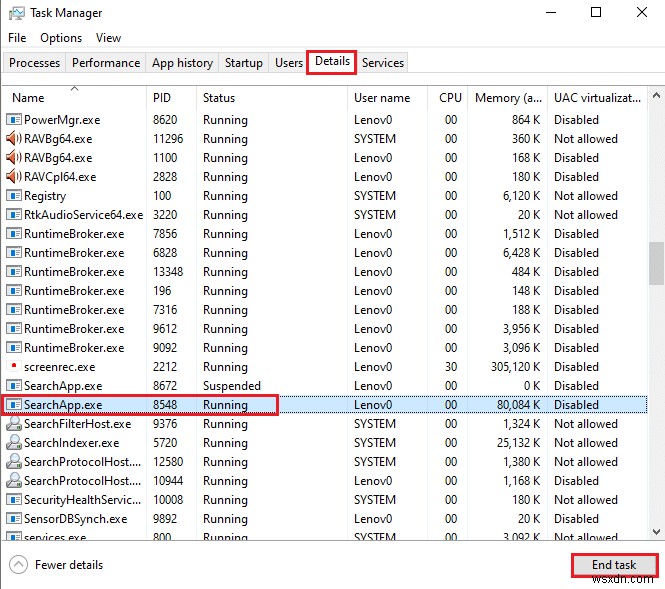This screenshot has height=589, width=665.
Task: Click the Task Manager title bar icon
Action: point(17,13)
